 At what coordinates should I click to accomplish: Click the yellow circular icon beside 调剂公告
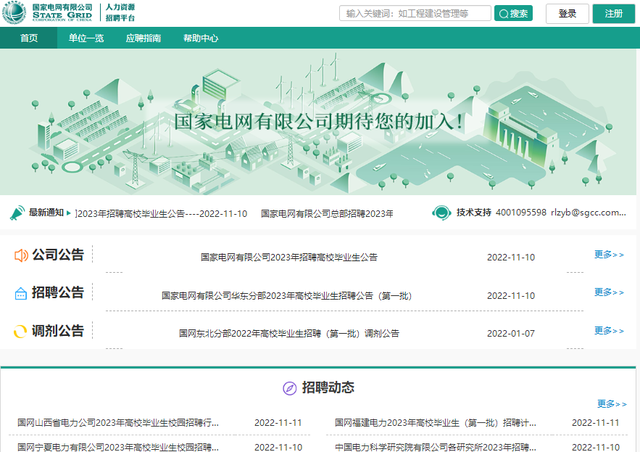[20, 332]
